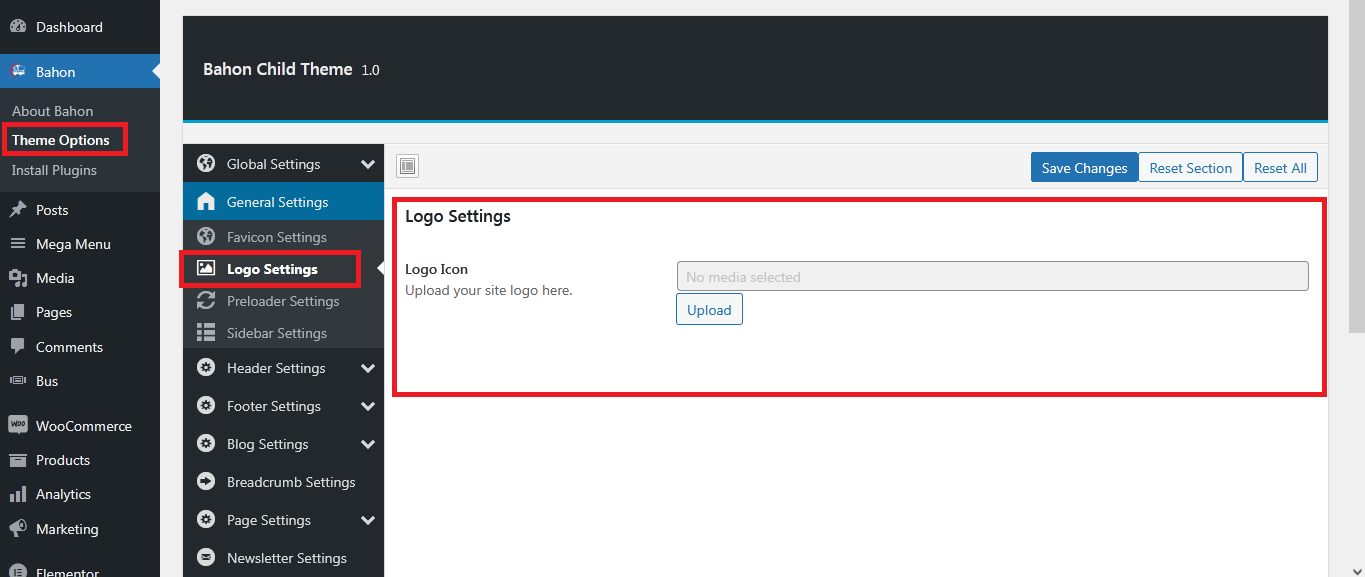Click the Upload logo button
This screenshot has height=577, width=1365.
(x=709, y=310)
